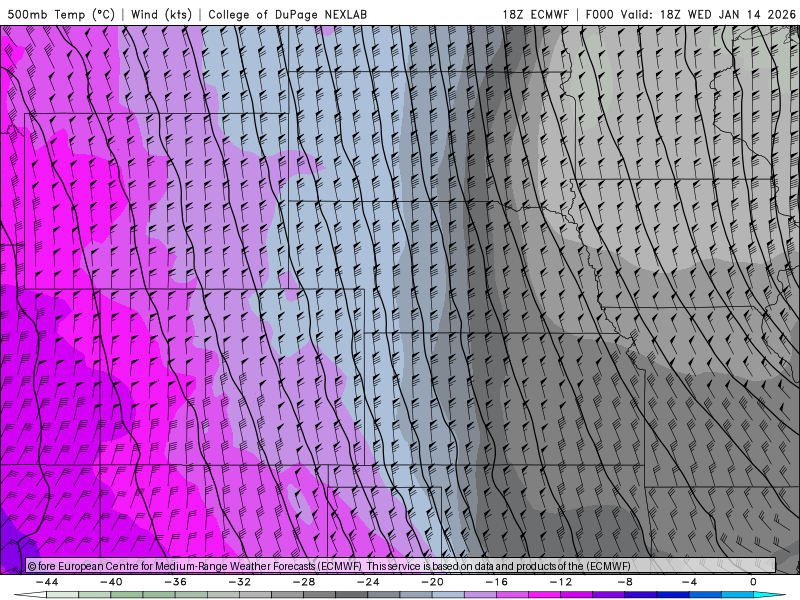This screenshot has height=600, width=800.
Task: Click the -4 colorbar label
Action: pos(689,582)
